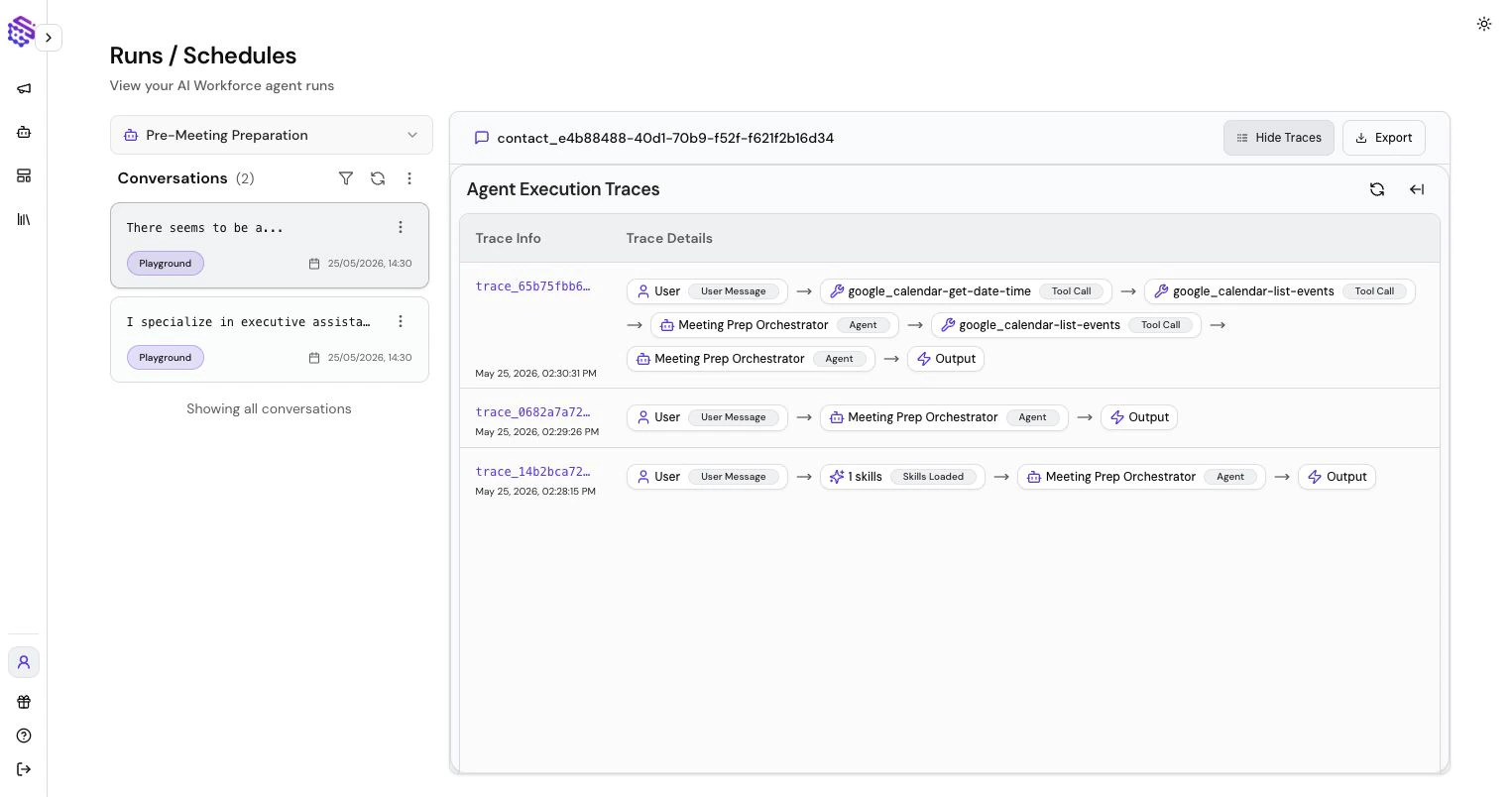Click 'Trace Details' column header
This screenshot has width=1512, height=797.
[669, 238]
